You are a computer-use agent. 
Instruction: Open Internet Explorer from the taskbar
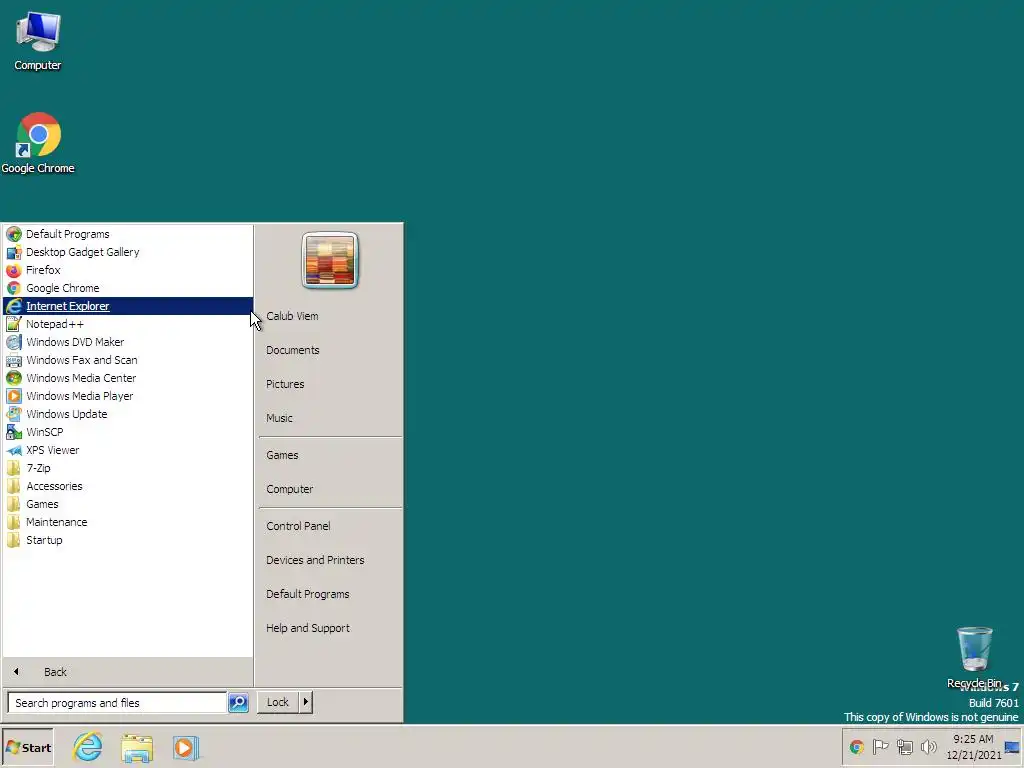pyautogui.click(x=88, y=747)
